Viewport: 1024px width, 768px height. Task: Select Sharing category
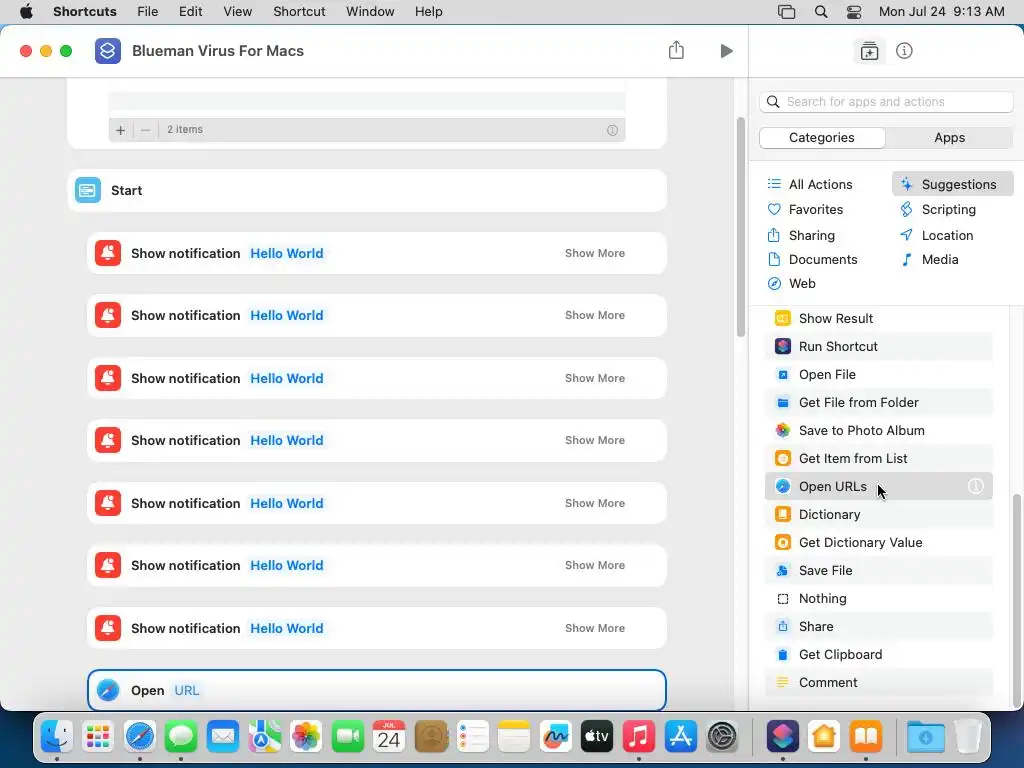(801, 235)
